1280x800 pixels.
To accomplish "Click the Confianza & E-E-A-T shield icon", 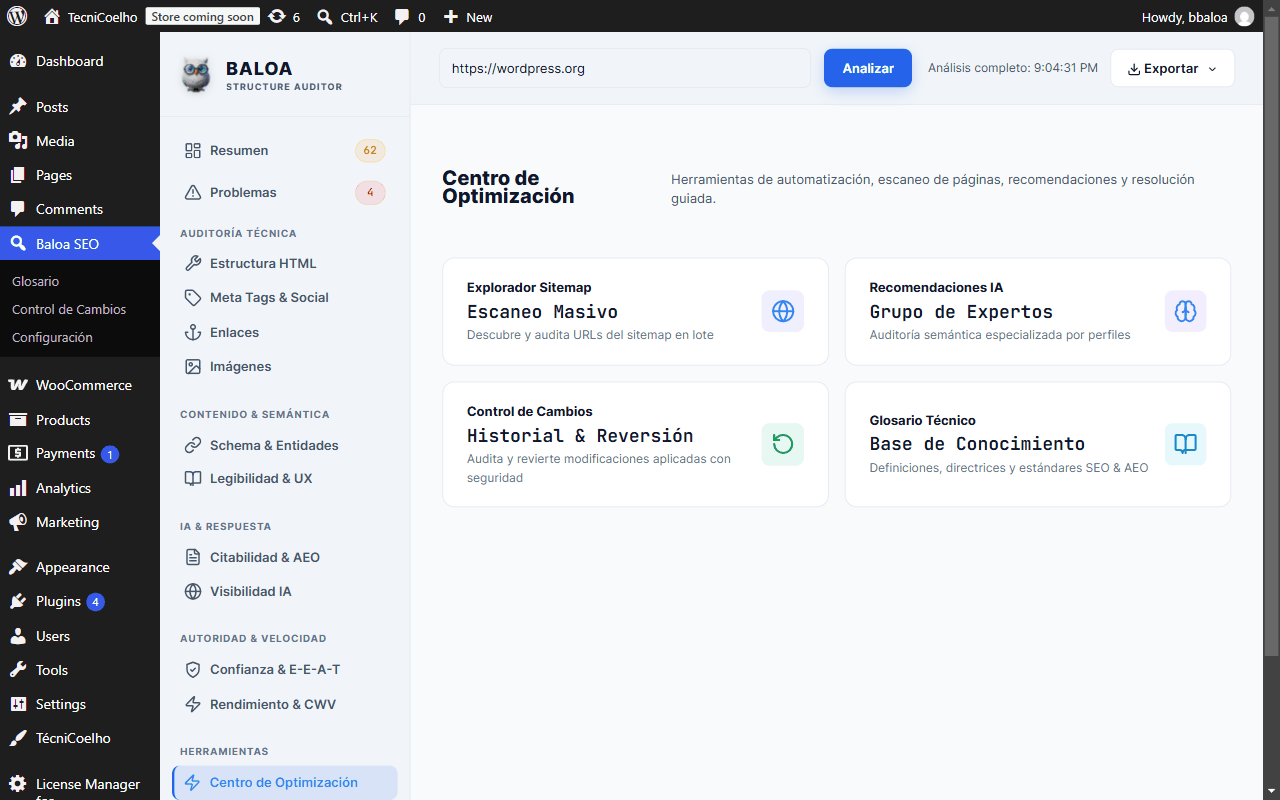I will point(193,669).
